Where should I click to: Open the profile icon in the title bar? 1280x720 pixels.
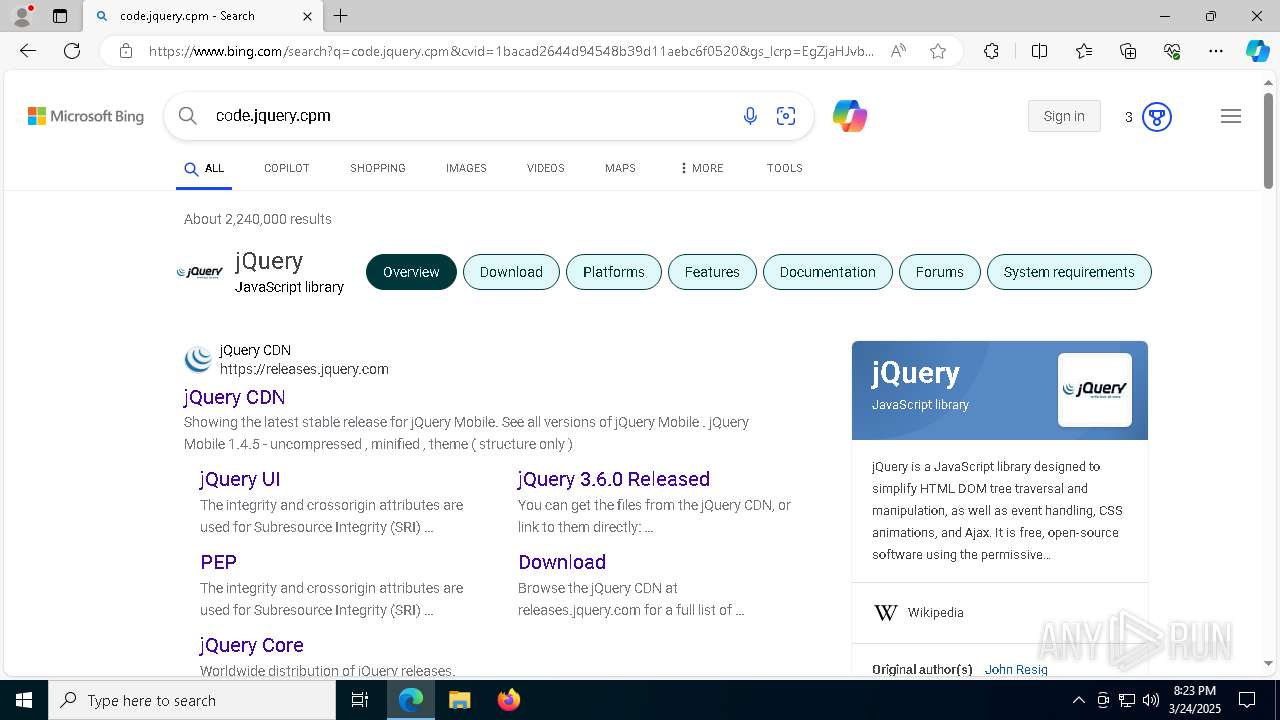(x=22, y=16)
